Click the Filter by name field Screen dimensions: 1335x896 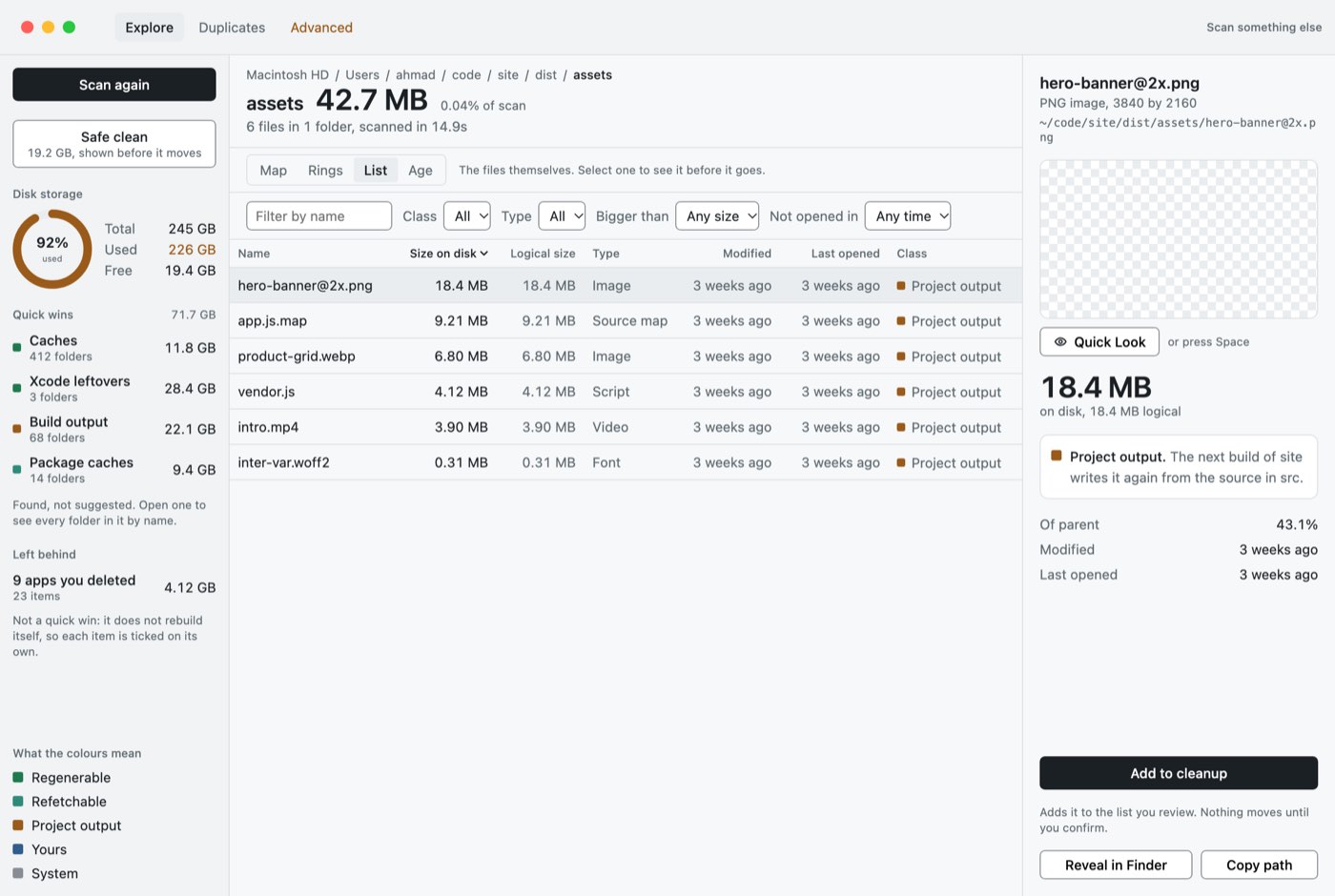click(318, 216)
